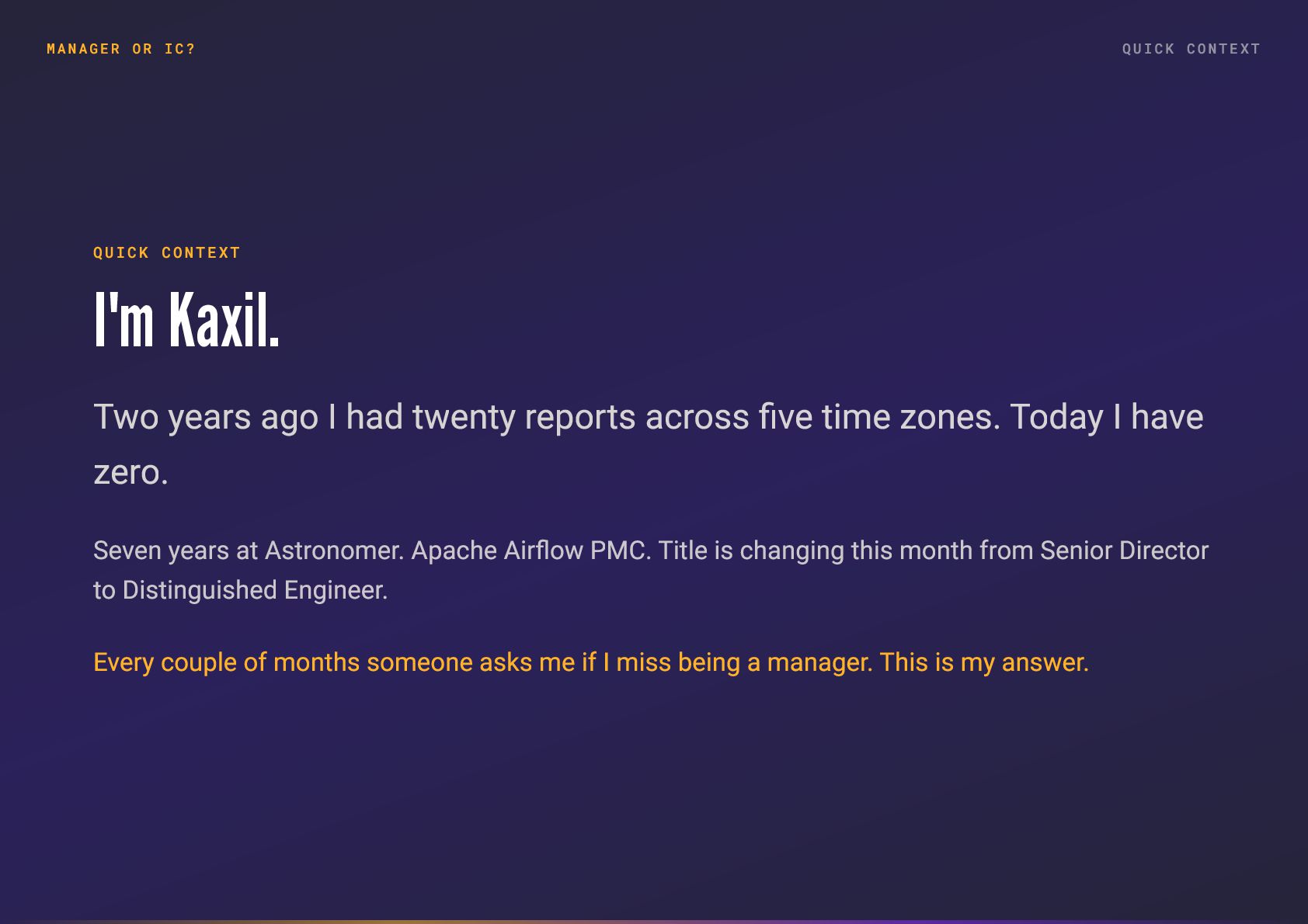Image resolution: width=1308 pixels, height=924 pixels.
Task: Click "miss being a manager" in orange line
Action: pyautogui.click(x=744, y=662)
